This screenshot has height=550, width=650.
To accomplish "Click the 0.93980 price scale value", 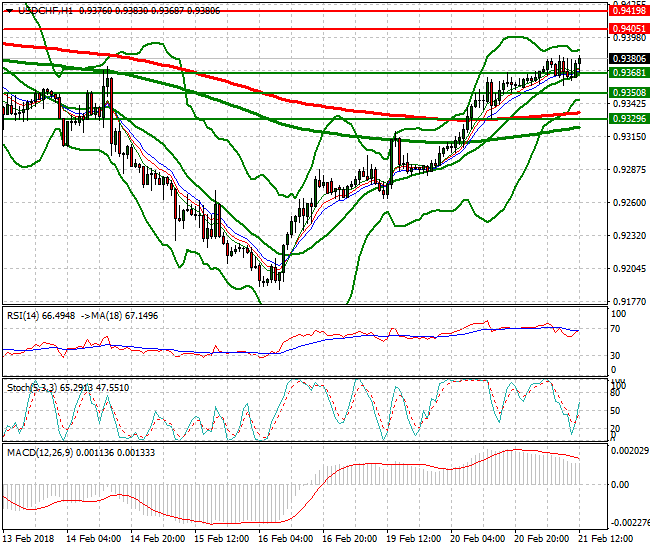I will [629, 38].
